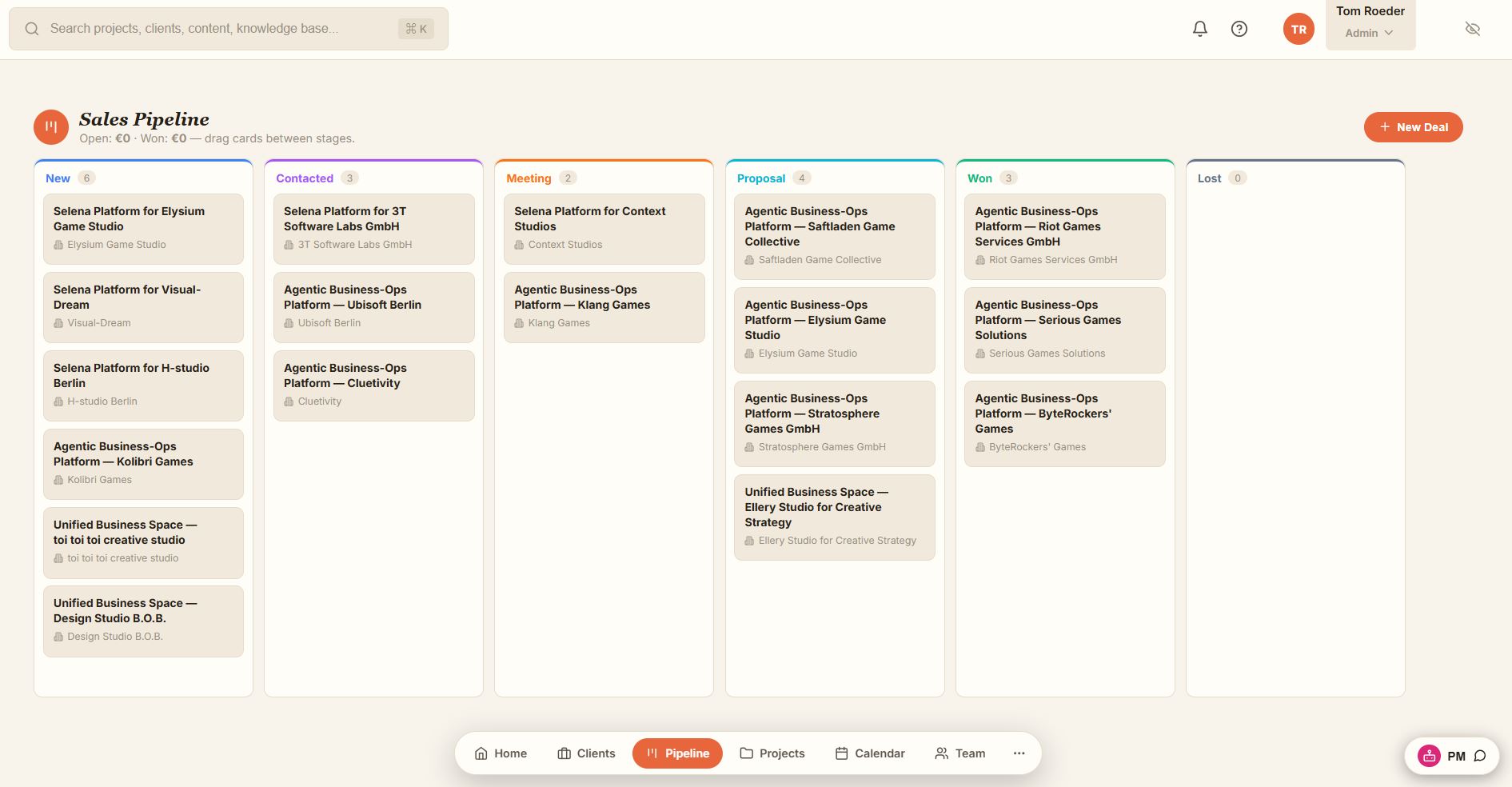The height and width of the screenshot is (787, 1512).
Task: Go to Home in bottom navigation
Action: tap(501, 753)
